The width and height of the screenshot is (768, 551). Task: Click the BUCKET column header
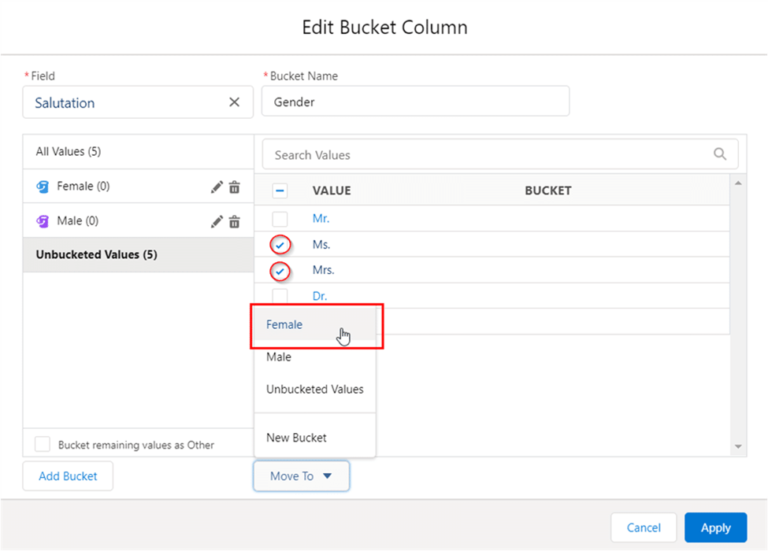pyautogui.click(x=548, y=191)
